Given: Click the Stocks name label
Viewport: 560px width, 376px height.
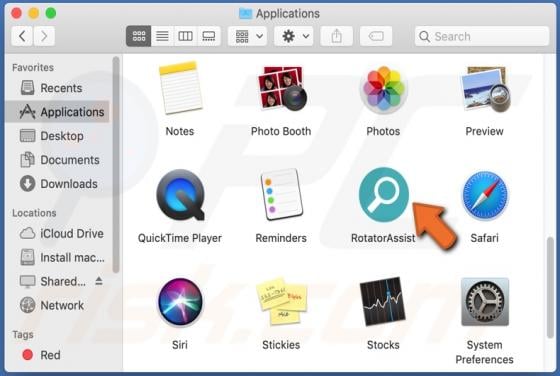Looking at the screenshot, I should pos(383,345).
